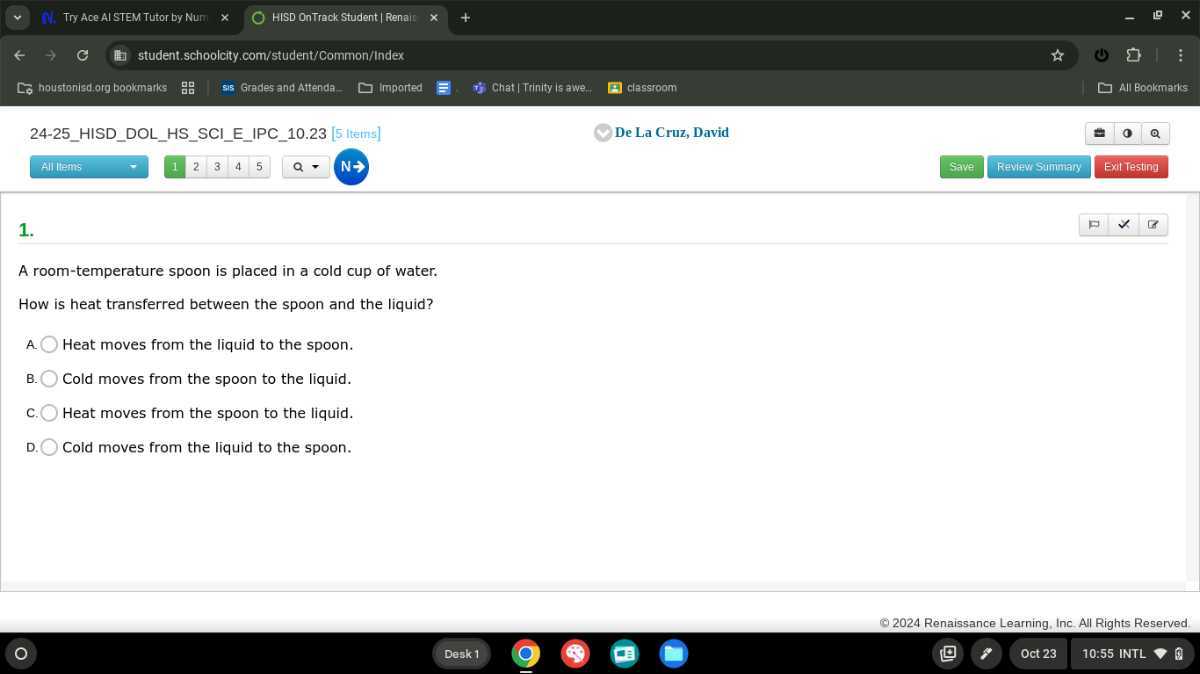The width and height of the screenshot is (1200, 674).
Task: Open the All Items dropdown
Action: (x=88, y=166)
